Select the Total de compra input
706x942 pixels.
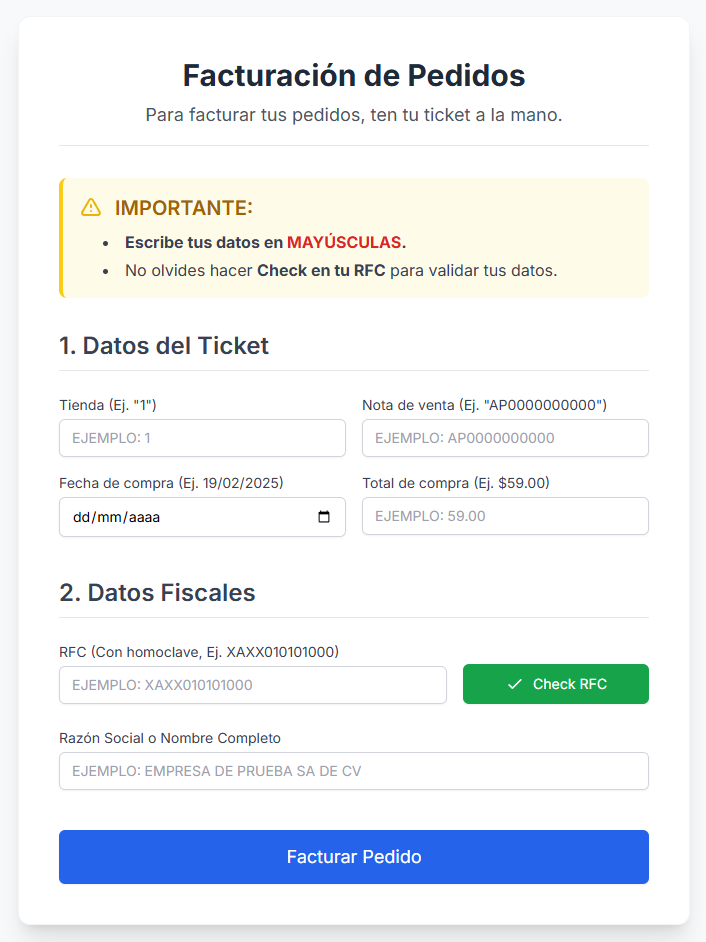point(505,516)
